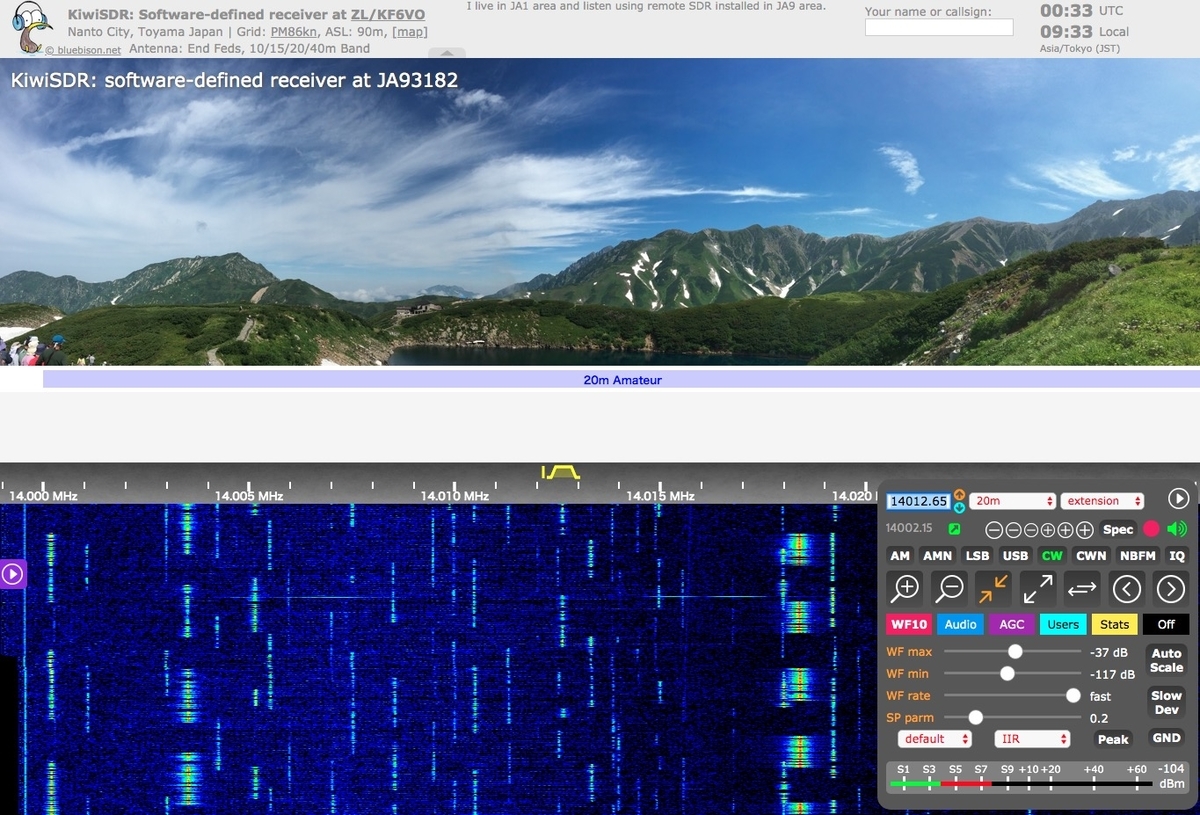Click the purple play tab on waterfall edge
The height and width of the screenshot is (815, 1200).
tap(11, 574)
